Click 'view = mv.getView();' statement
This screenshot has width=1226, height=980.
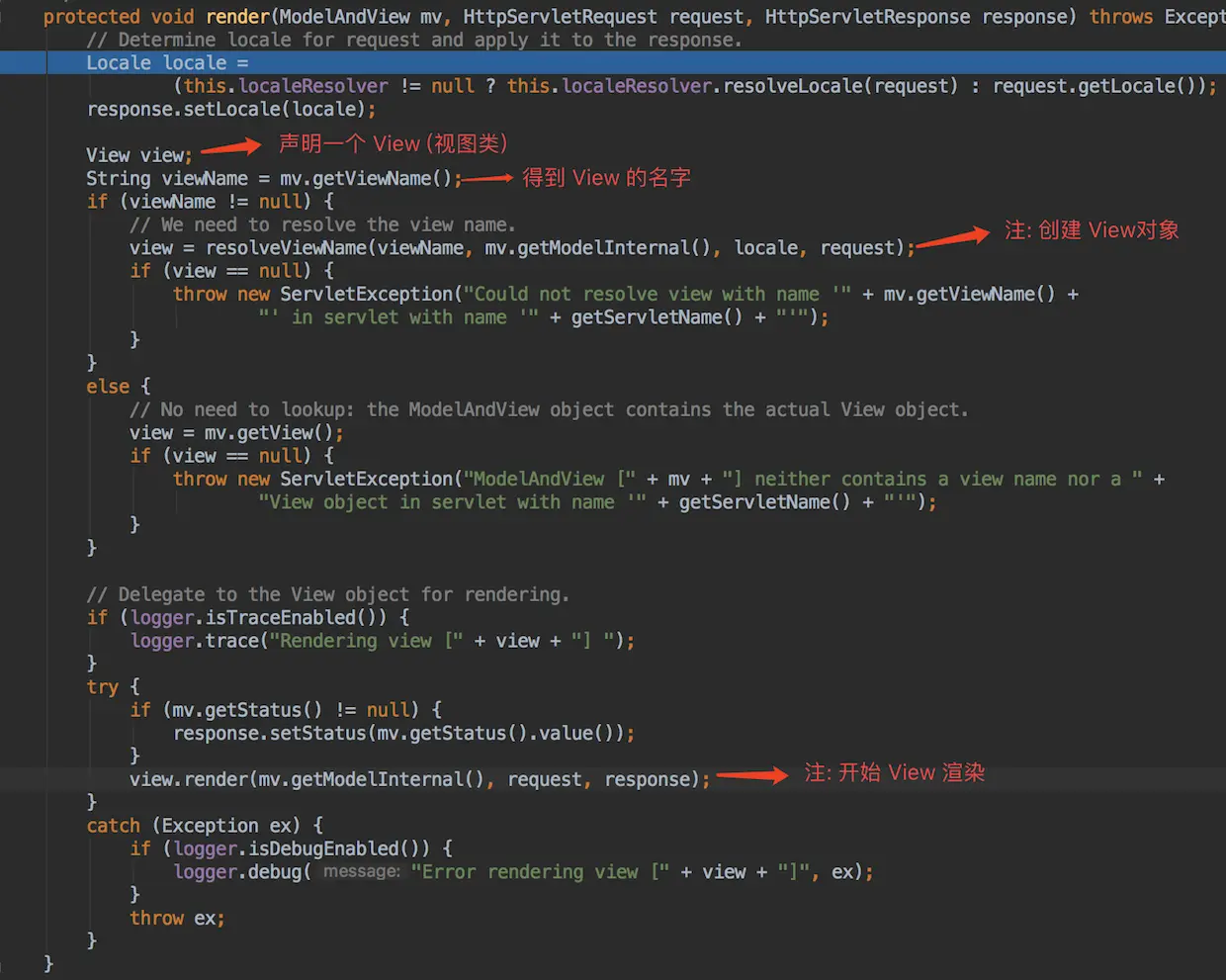tap(236, 433)
